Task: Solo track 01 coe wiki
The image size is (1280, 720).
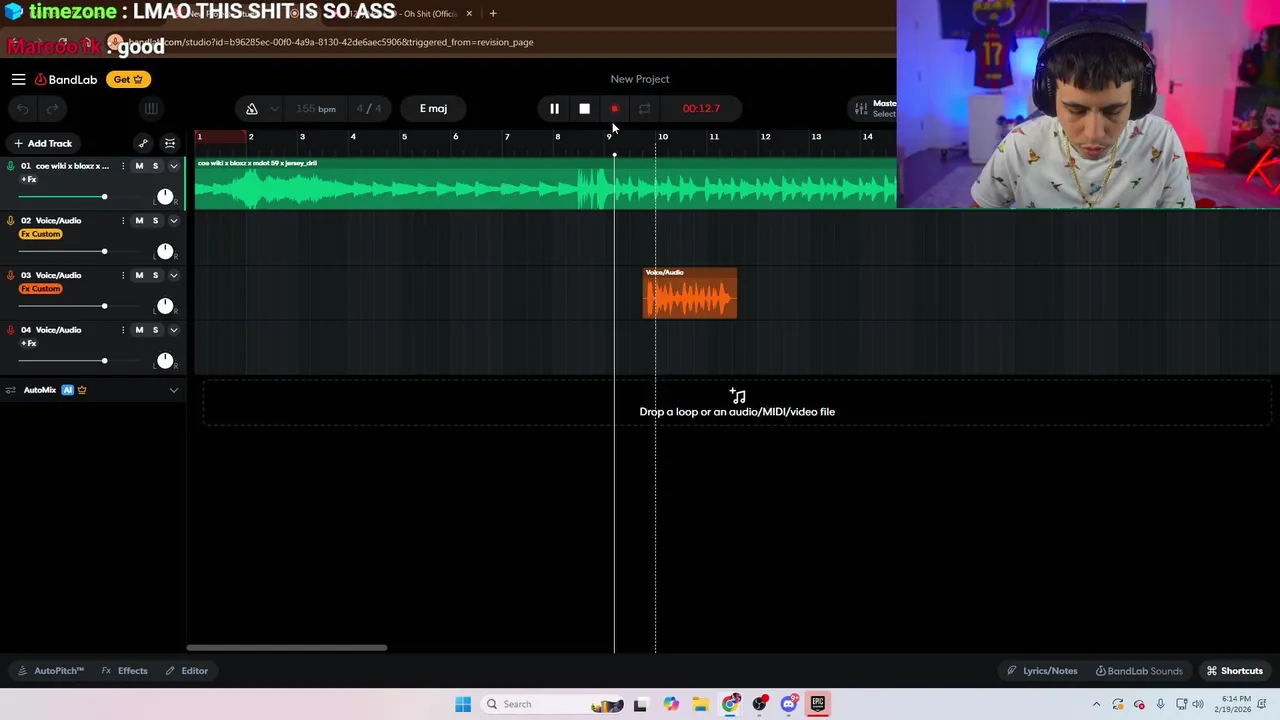Action: (x=155, y=166)
